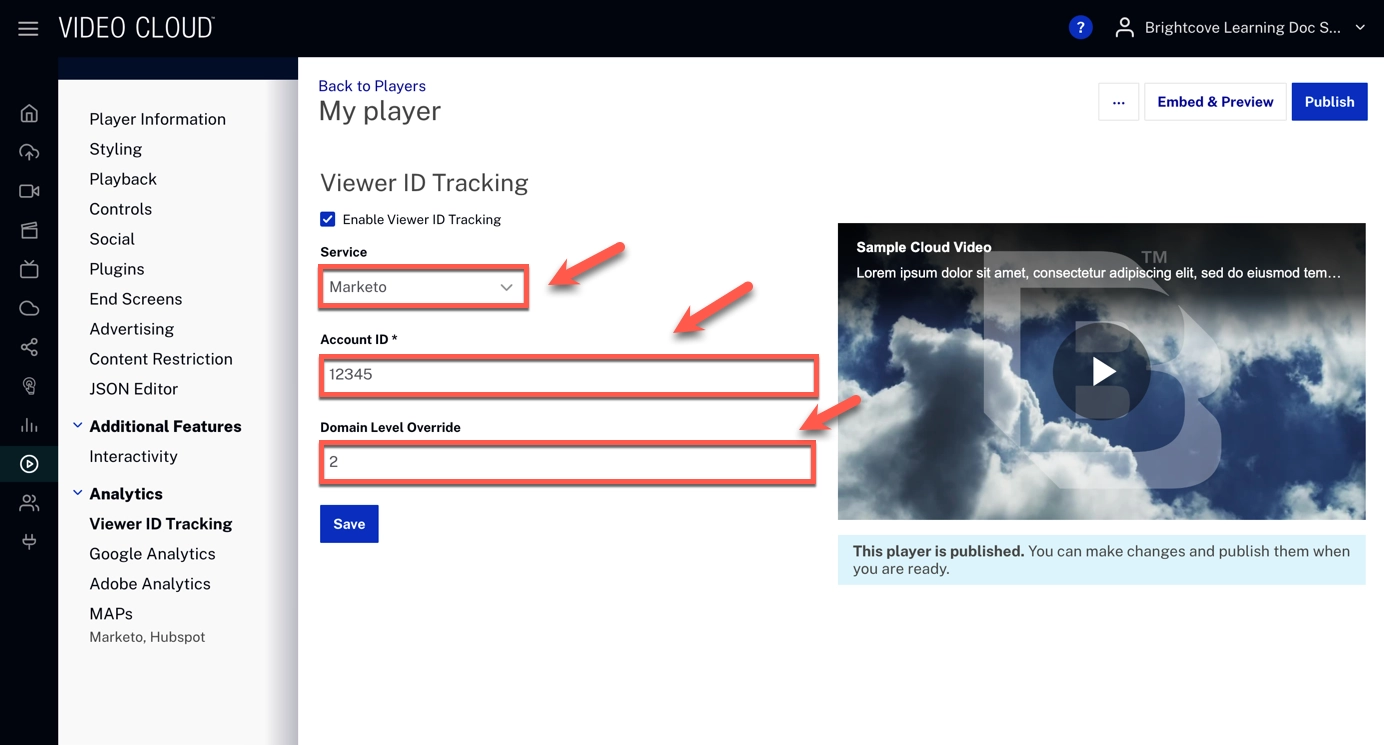This screenshot has width=1384, height=745.
Task: Go to the Styling settings page
Action: [x=115, y=149]
